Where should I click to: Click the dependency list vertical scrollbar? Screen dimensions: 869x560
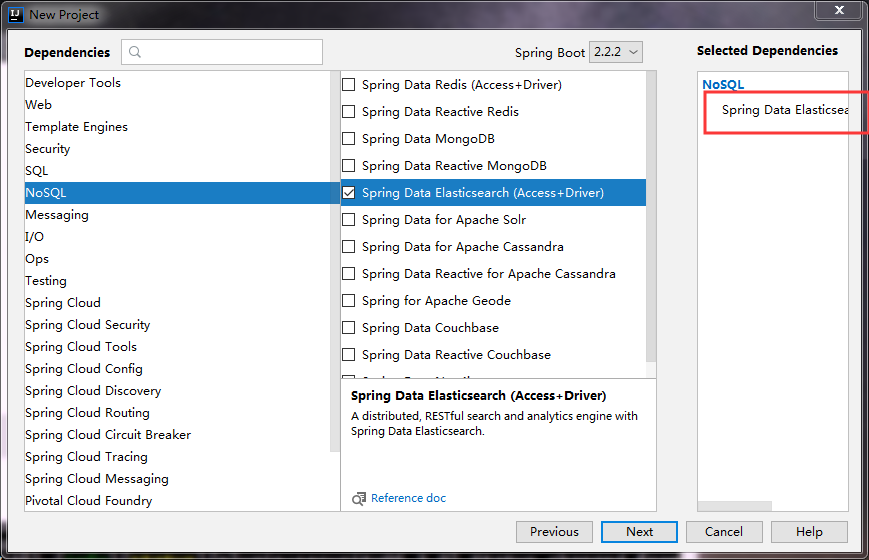tap(651, 216)
